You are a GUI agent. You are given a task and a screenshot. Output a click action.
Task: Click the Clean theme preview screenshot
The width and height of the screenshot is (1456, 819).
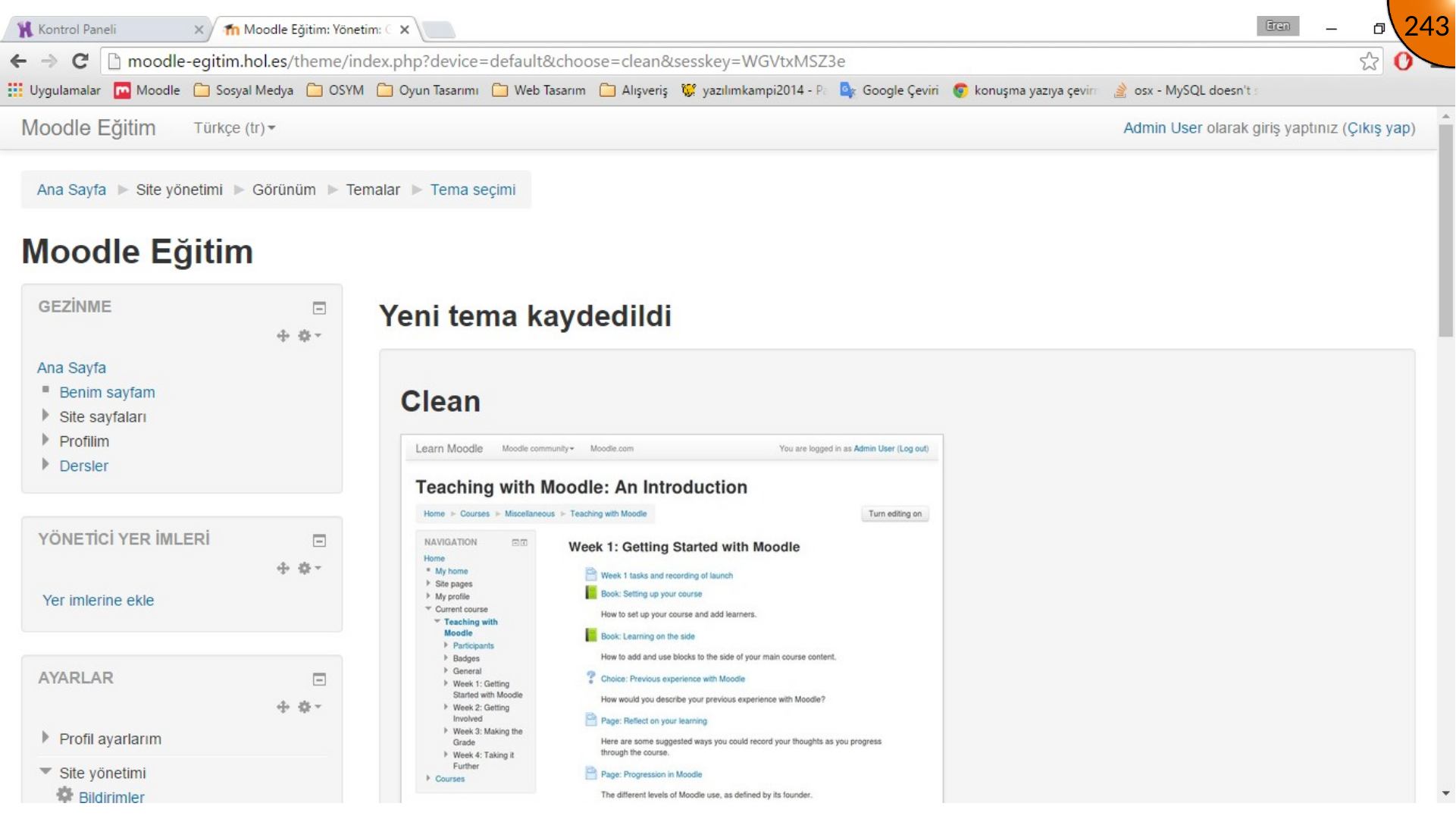pyautogui.click(x=672, y=618)
